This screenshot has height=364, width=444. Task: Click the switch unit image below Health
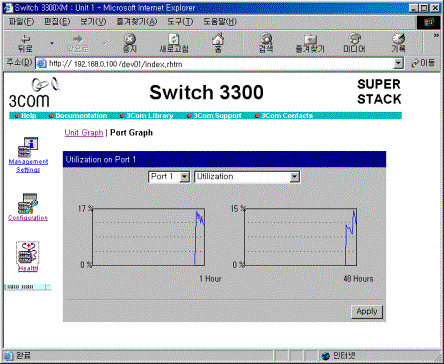tap(28, 287)
